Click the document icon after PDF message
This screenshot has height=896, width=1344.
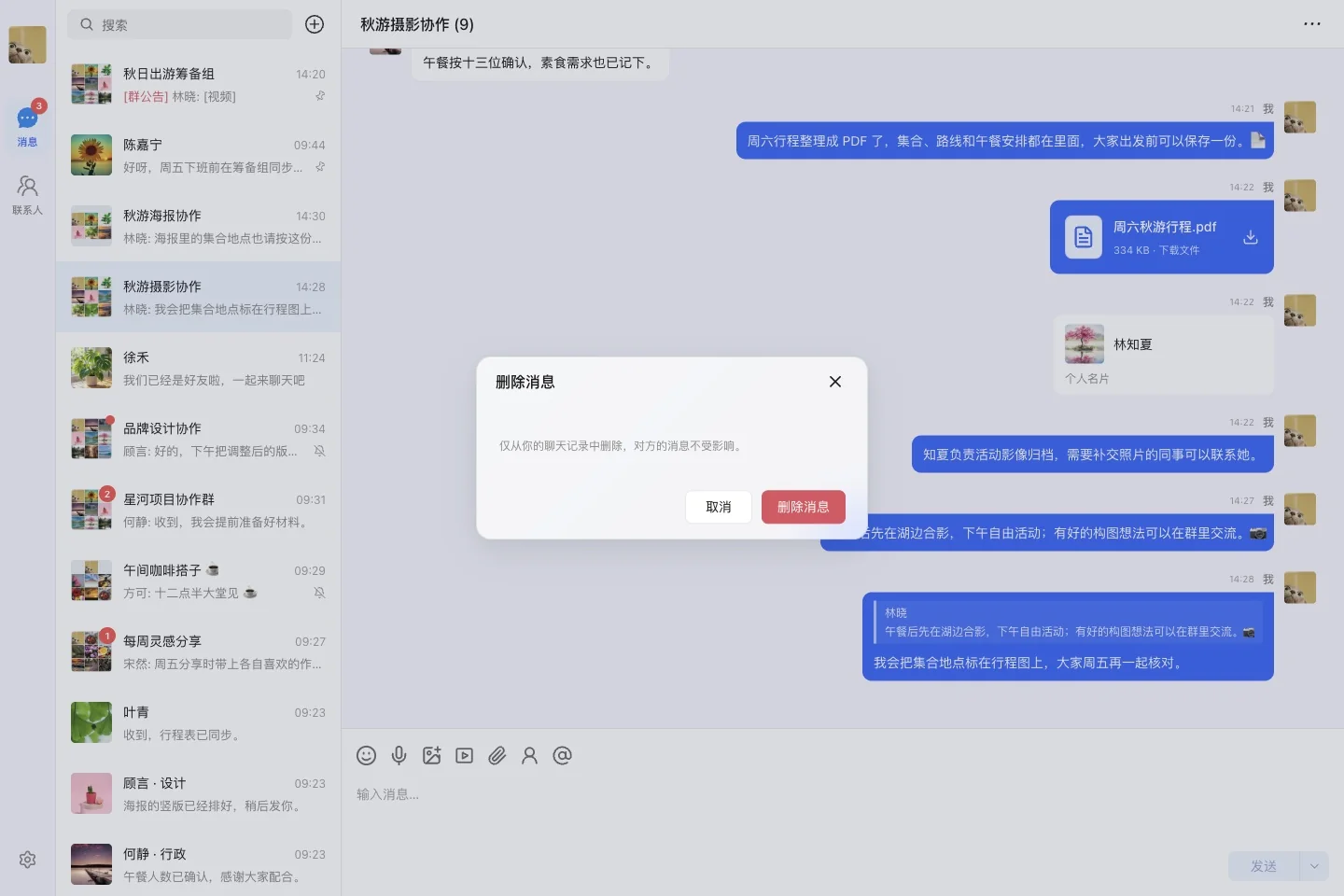pos(1257,140)
